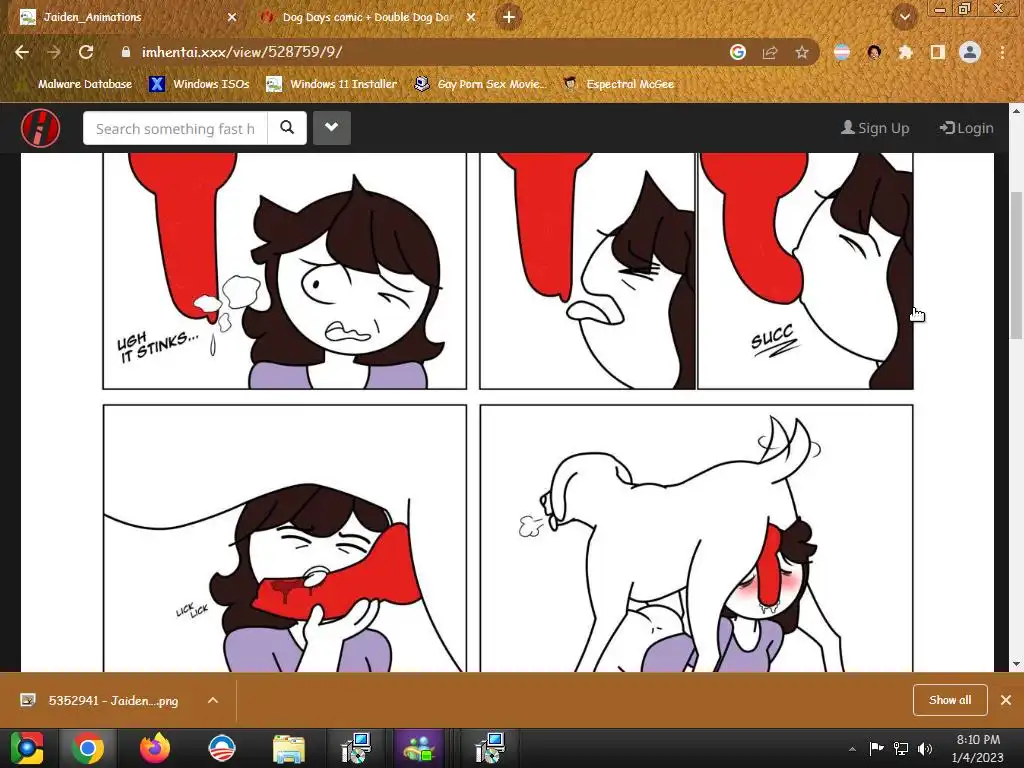The image size is (1024, 768).
Task: Click the leftmost colorful taskbar icon
Action: coord(27,748)
